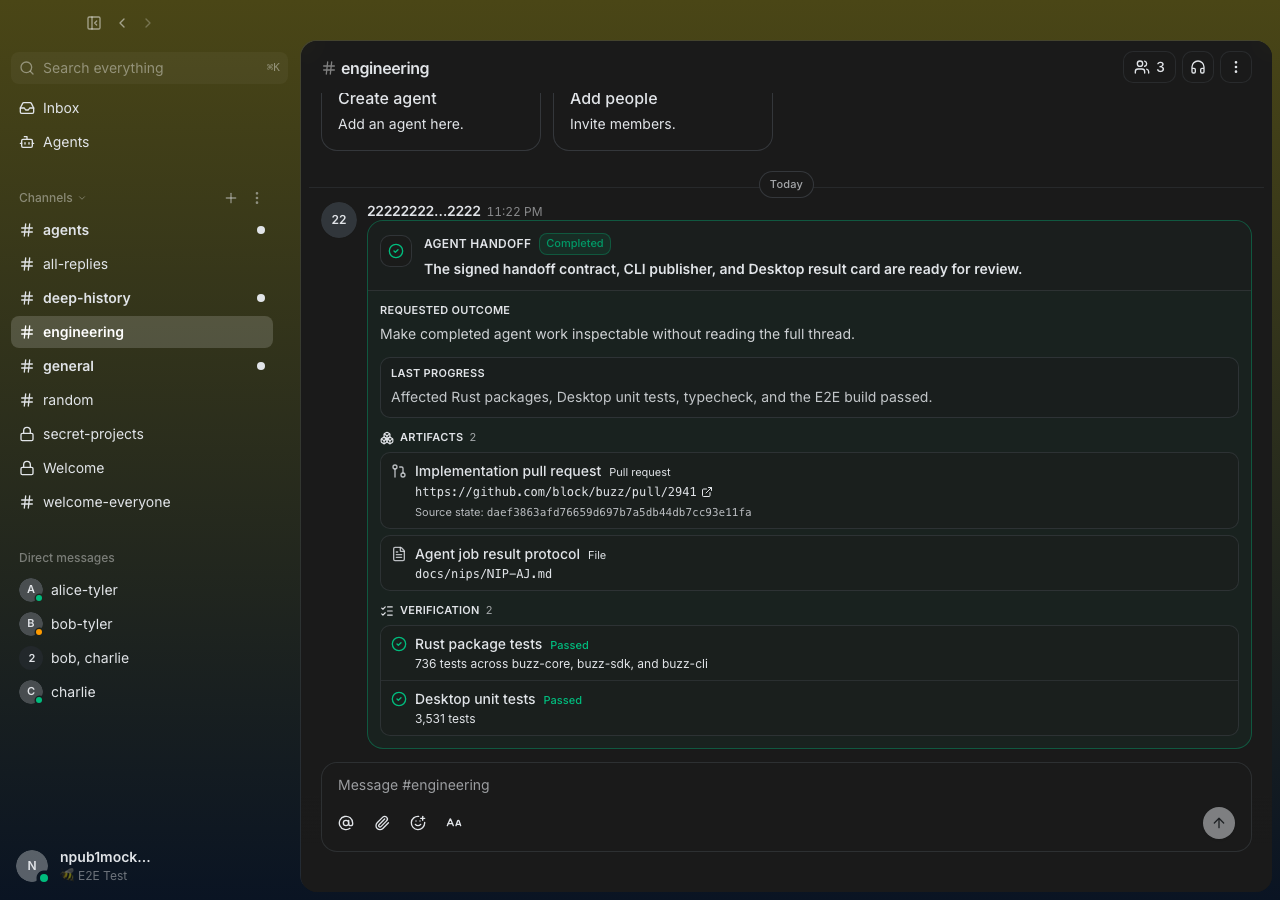Click the hash icon by engineering title
The image size is (1280, 900).
(329, 68)
